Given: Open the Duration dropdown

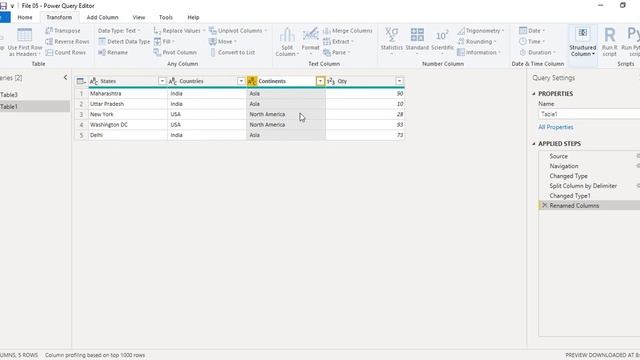Looking at the screenshot, I should point(538,52).
